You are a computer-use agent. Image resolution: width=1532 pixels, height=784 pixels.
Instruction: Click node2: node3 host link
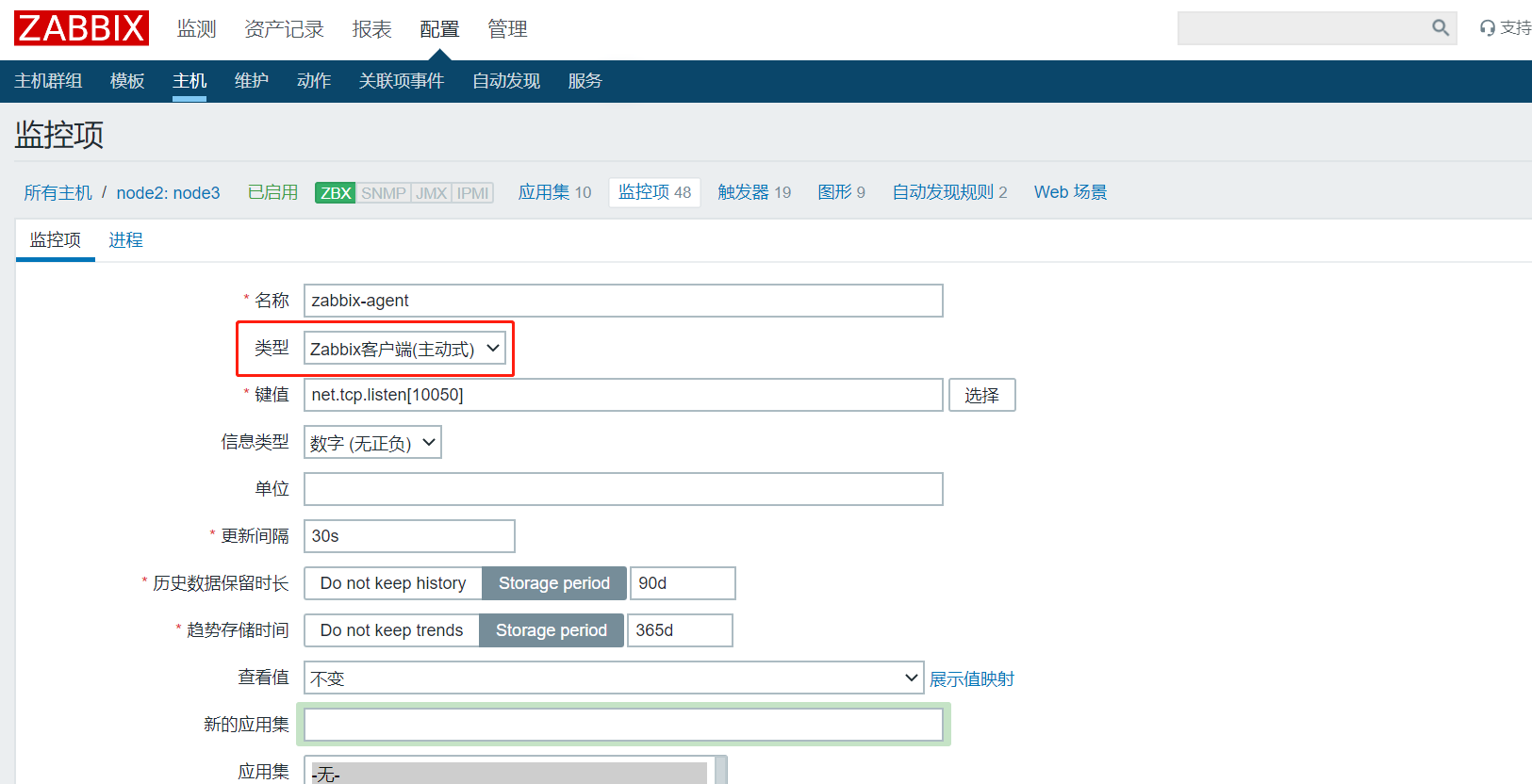click(x=168, y=192)
